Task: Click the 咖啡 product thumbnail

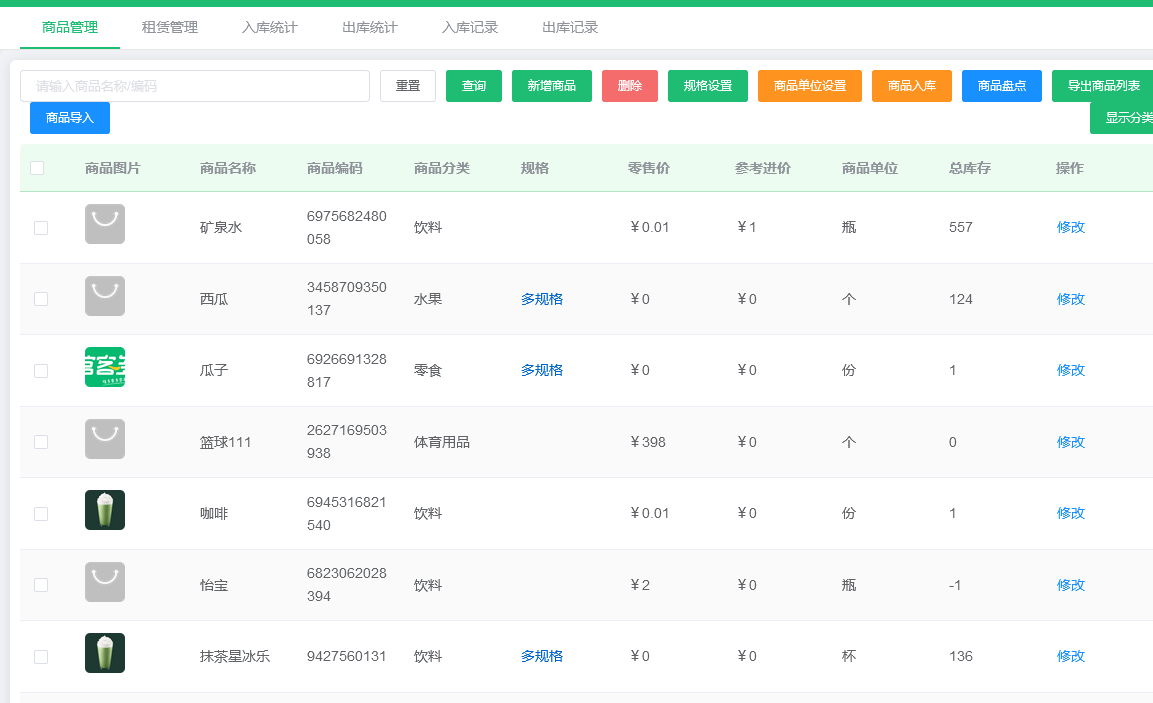Action: (x=105, y=510)
